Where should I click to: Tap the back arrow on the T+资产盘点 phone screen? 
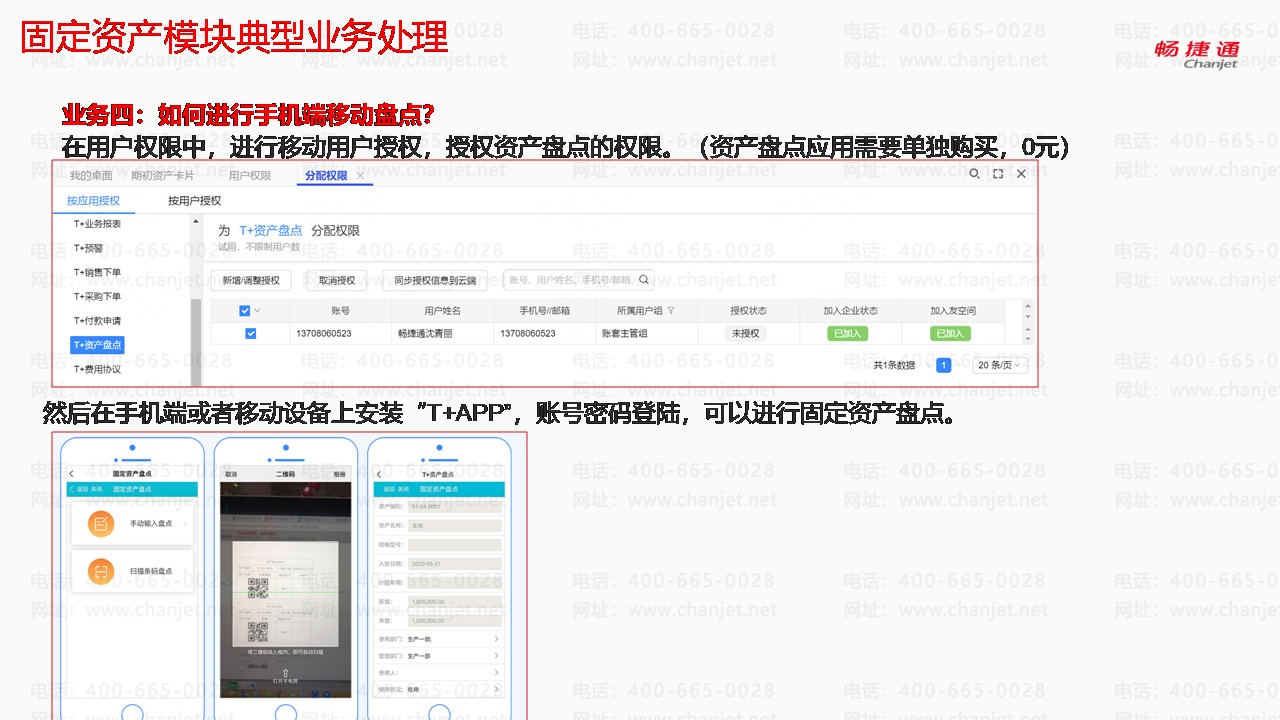coord(379,473)
